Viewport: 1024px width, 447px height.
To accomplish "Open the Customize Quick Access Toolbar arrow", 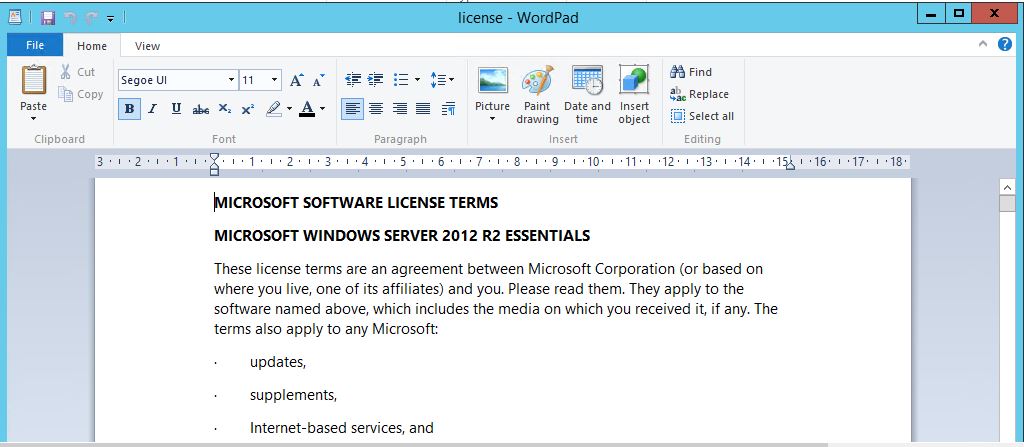I will 110,18.
